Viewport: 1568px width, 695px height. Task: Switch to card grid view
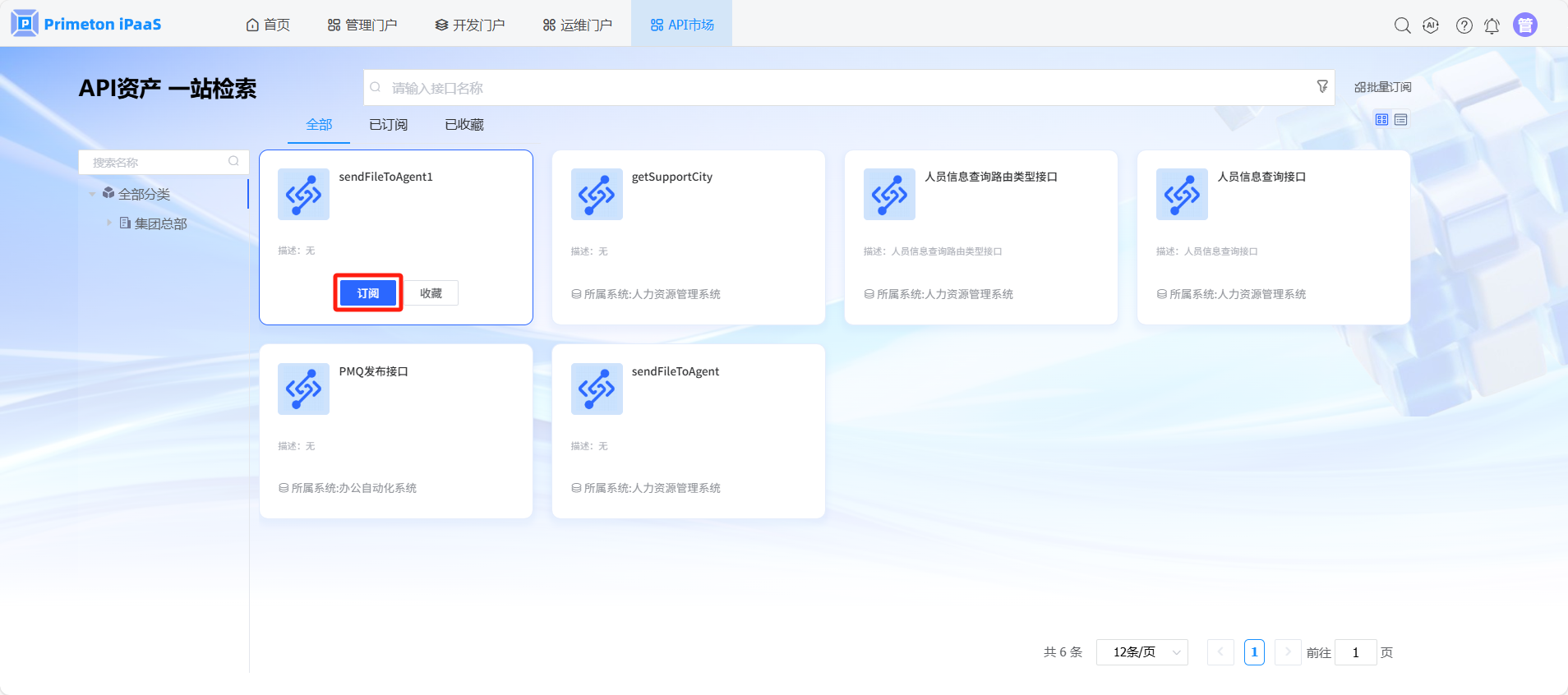click(x=1381, y=120)
